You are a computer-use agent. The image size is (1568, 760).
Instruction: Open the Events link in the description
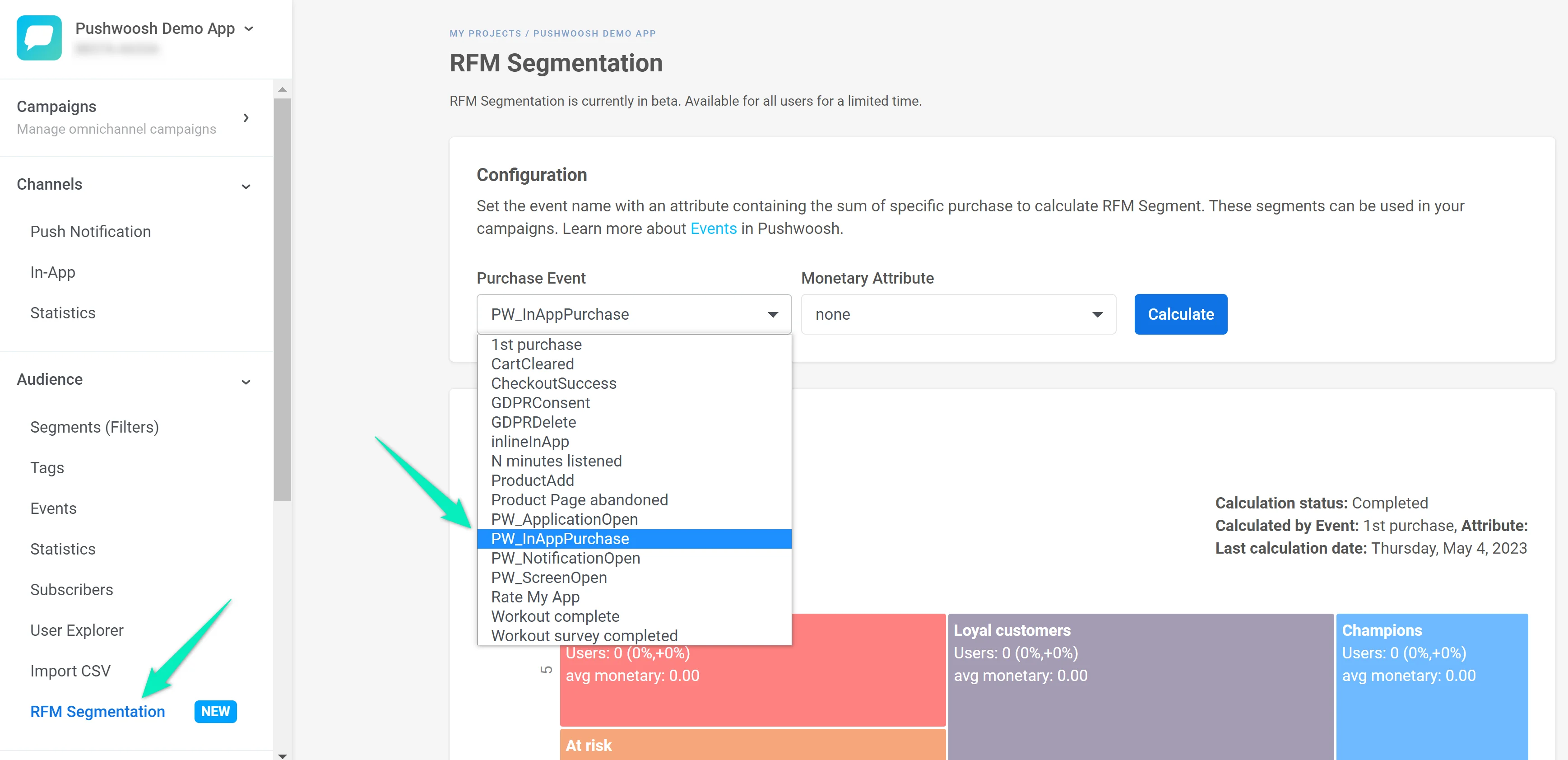coord(714,228)
